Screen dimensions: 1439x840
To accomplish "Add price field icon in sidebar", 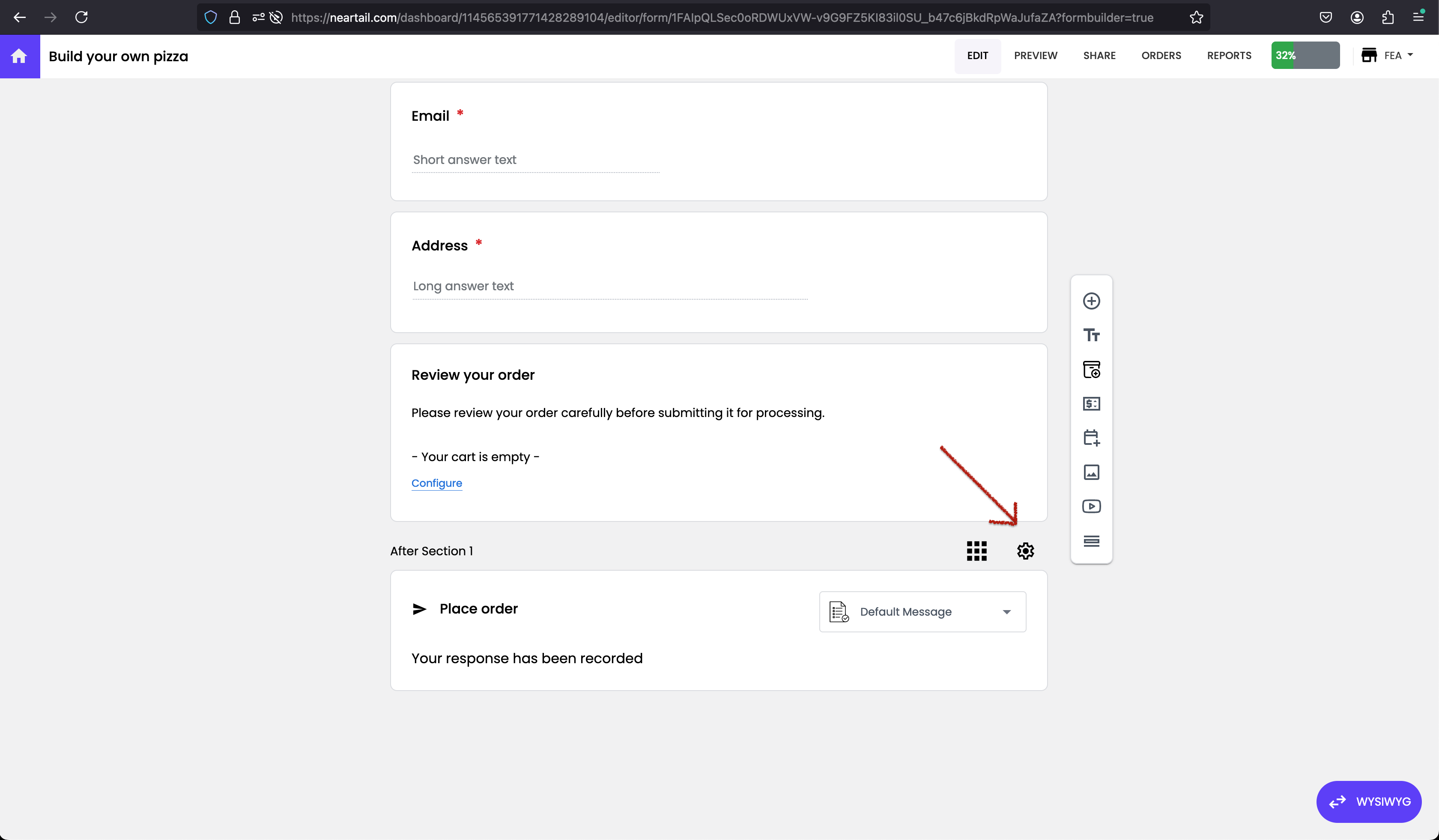I will pyautogui.click(x=1091, y=404).
